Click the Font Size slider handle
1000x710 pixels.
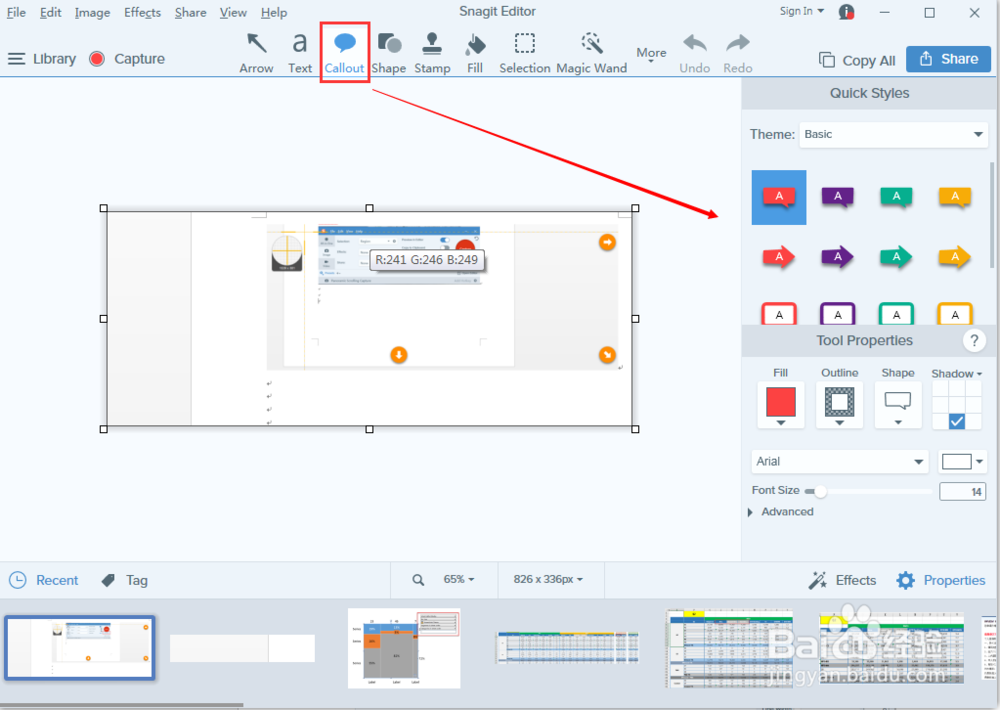(x=820, y=491)
